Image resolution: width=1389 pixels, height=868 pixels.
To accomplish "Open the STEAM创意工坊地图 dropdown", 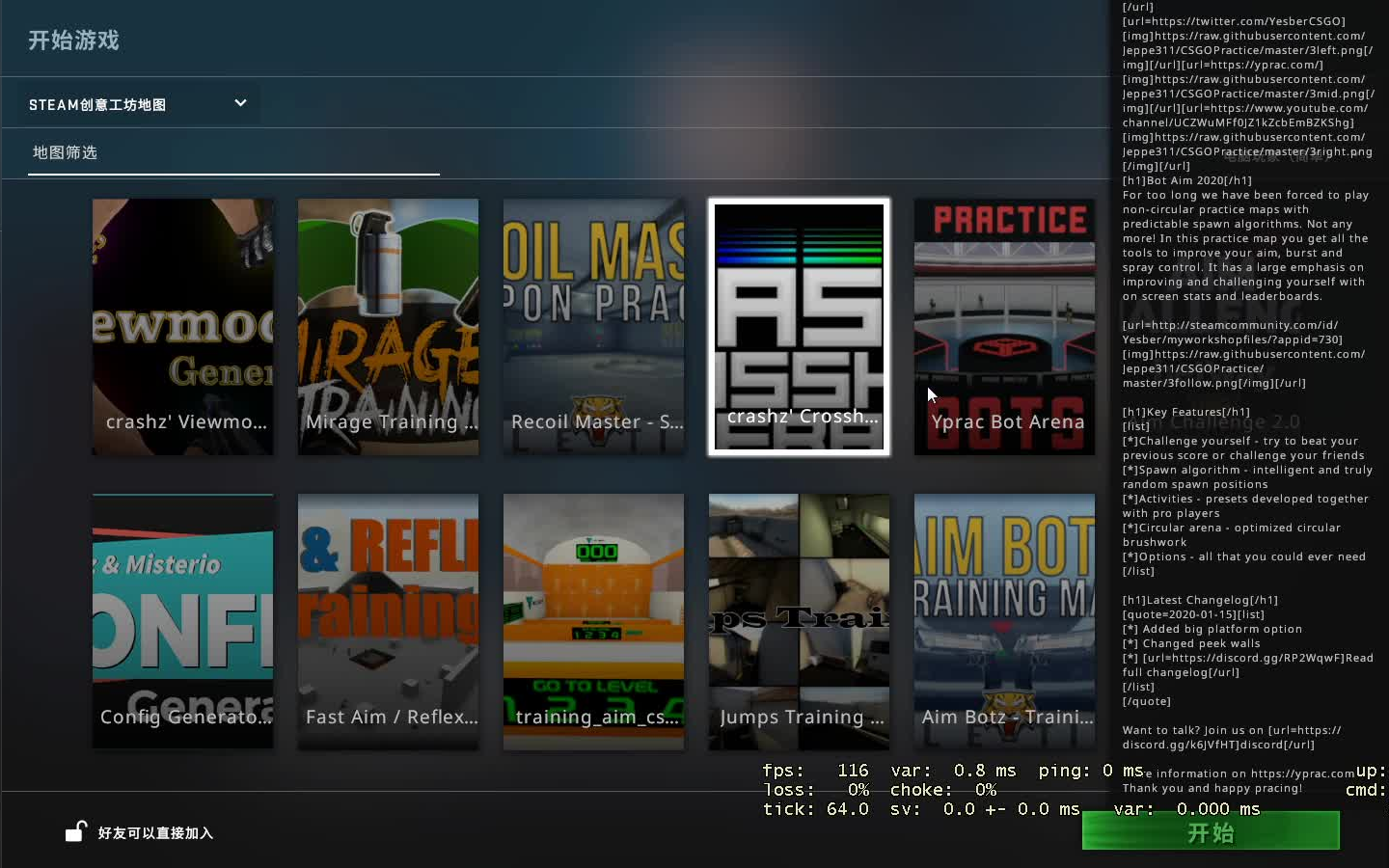I will tap(138, 104).
